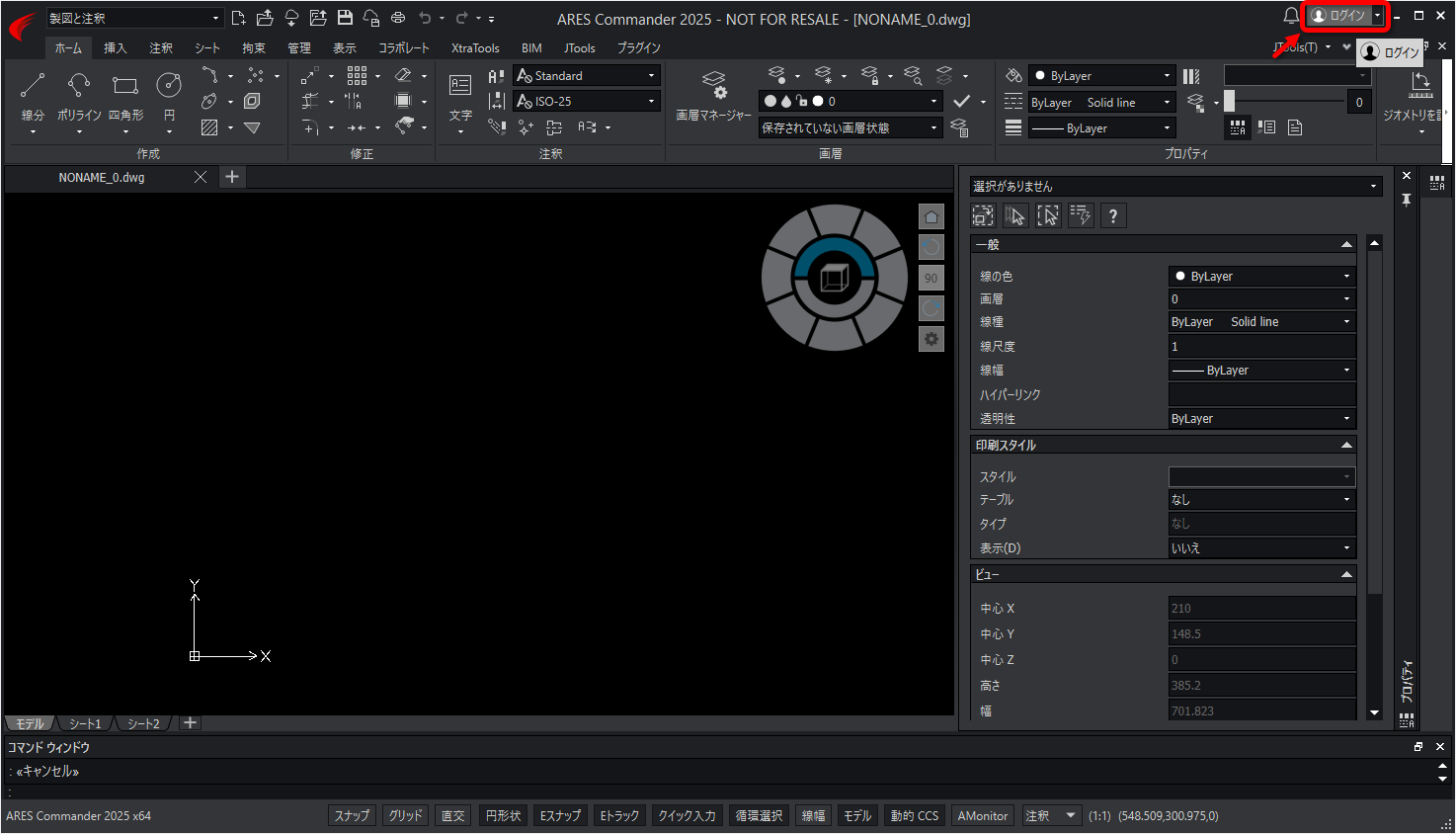This screenshot has height=834, width=1456.
Task: Open the 保存されていない画層状態 dropdown
Action: (x=850, y=127)
